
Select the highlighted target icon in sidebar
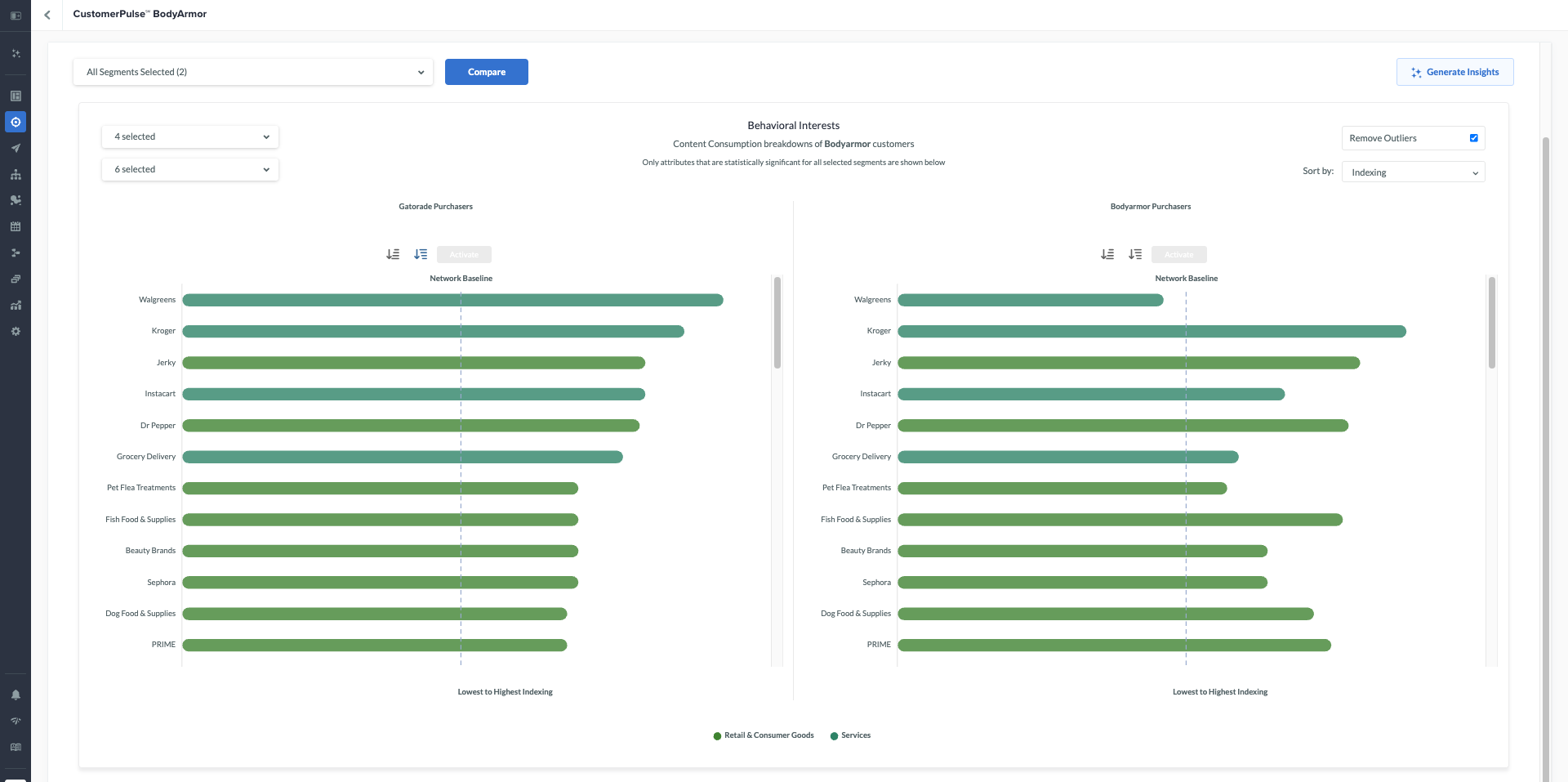16,122
